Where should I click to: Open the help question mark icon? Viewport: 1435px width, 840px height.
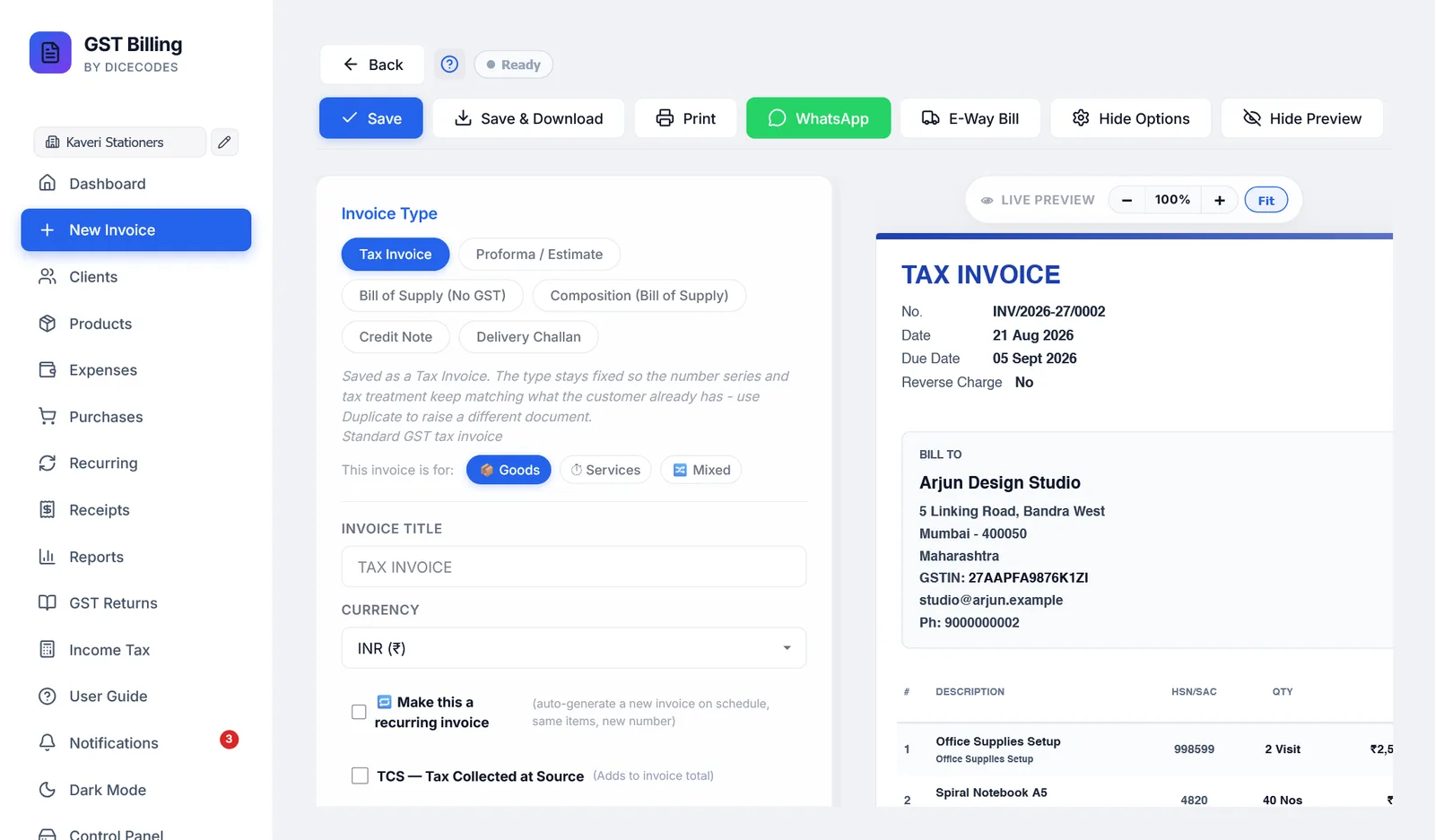pyautogui.click(x=449, y=65)
